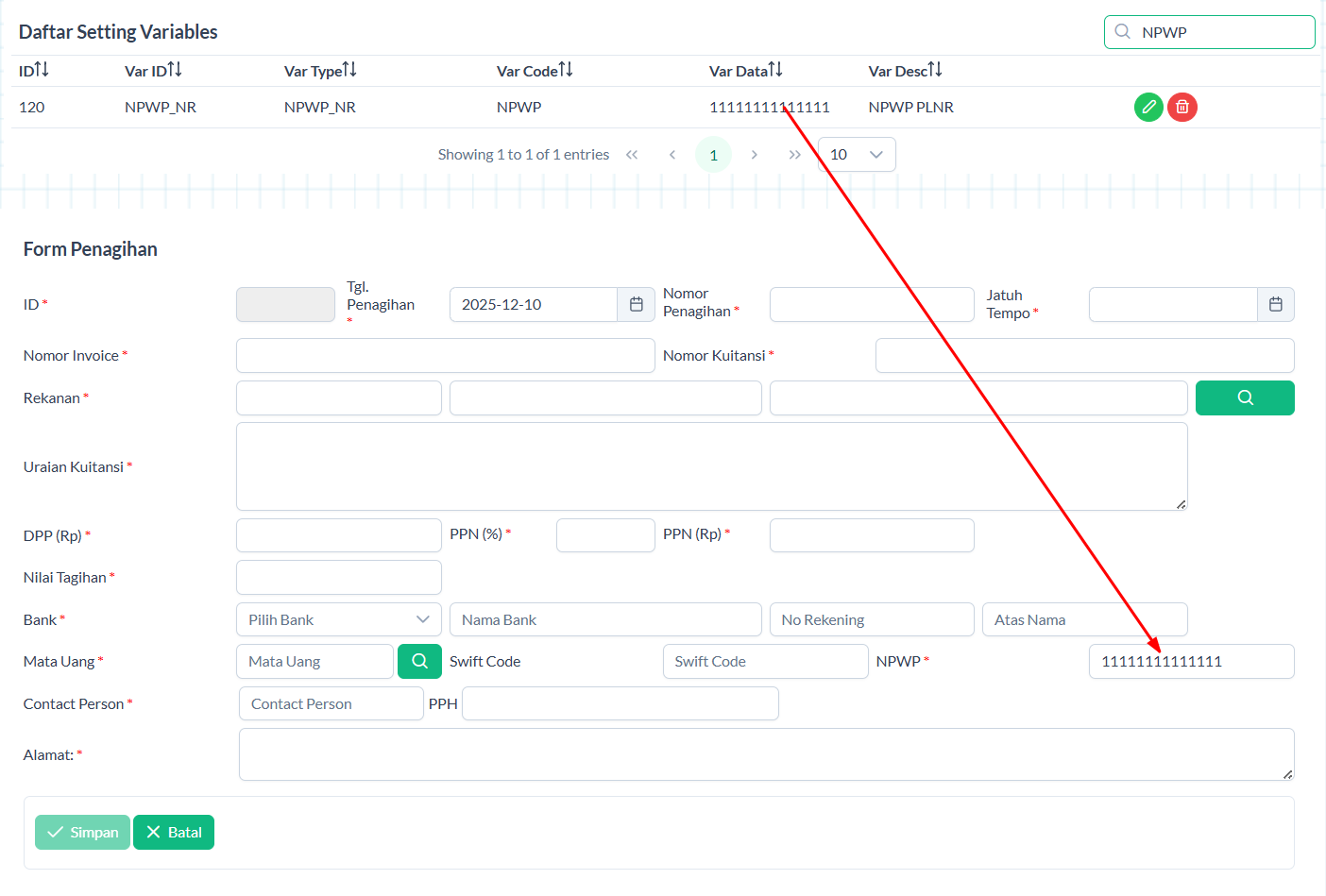Sort table by the ID column
This screenshot has width=1326, height=896.
point(42,71)
